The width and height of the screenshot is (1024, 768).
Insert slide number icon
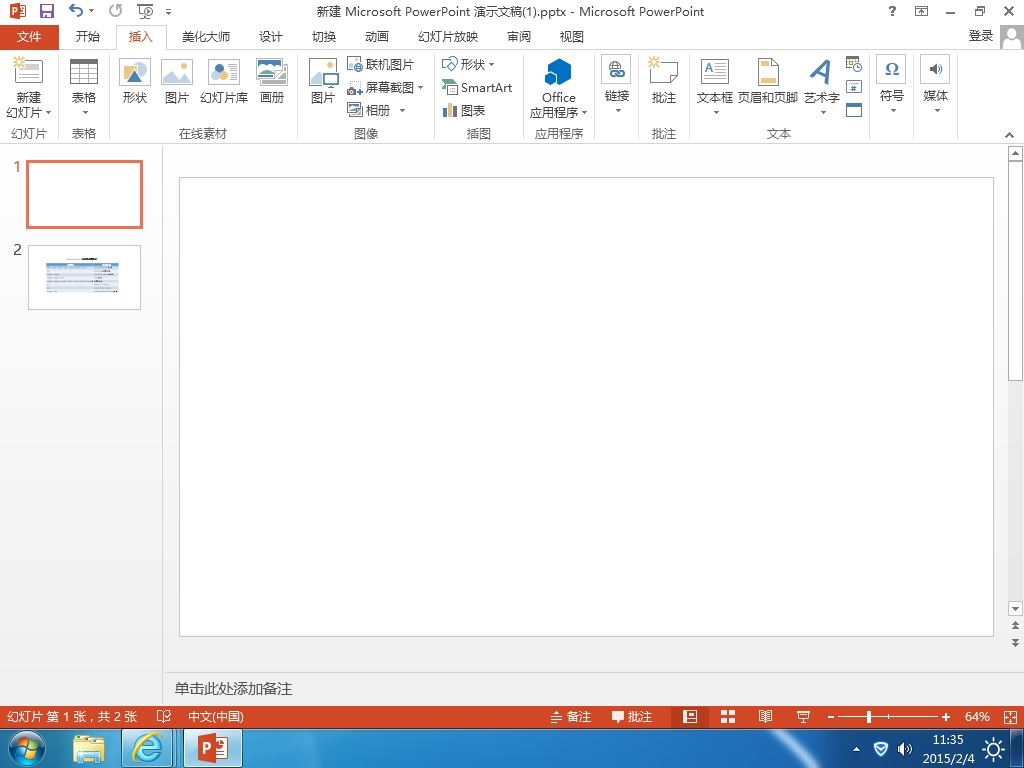pyautogui.click(x=854, y=87)
